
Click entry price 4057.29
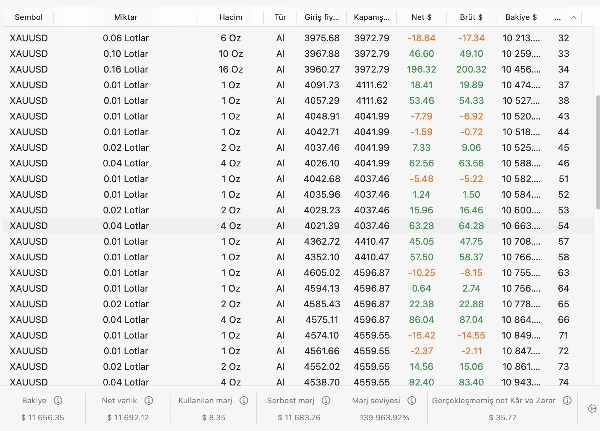click(322, 101)
